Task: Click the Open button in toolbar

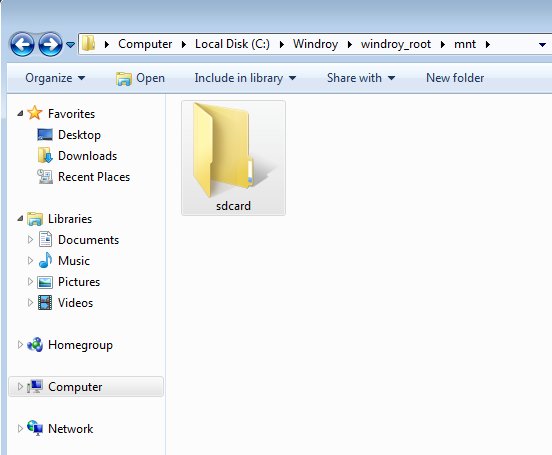Action: pyautogui.click(x=140, y=78)
